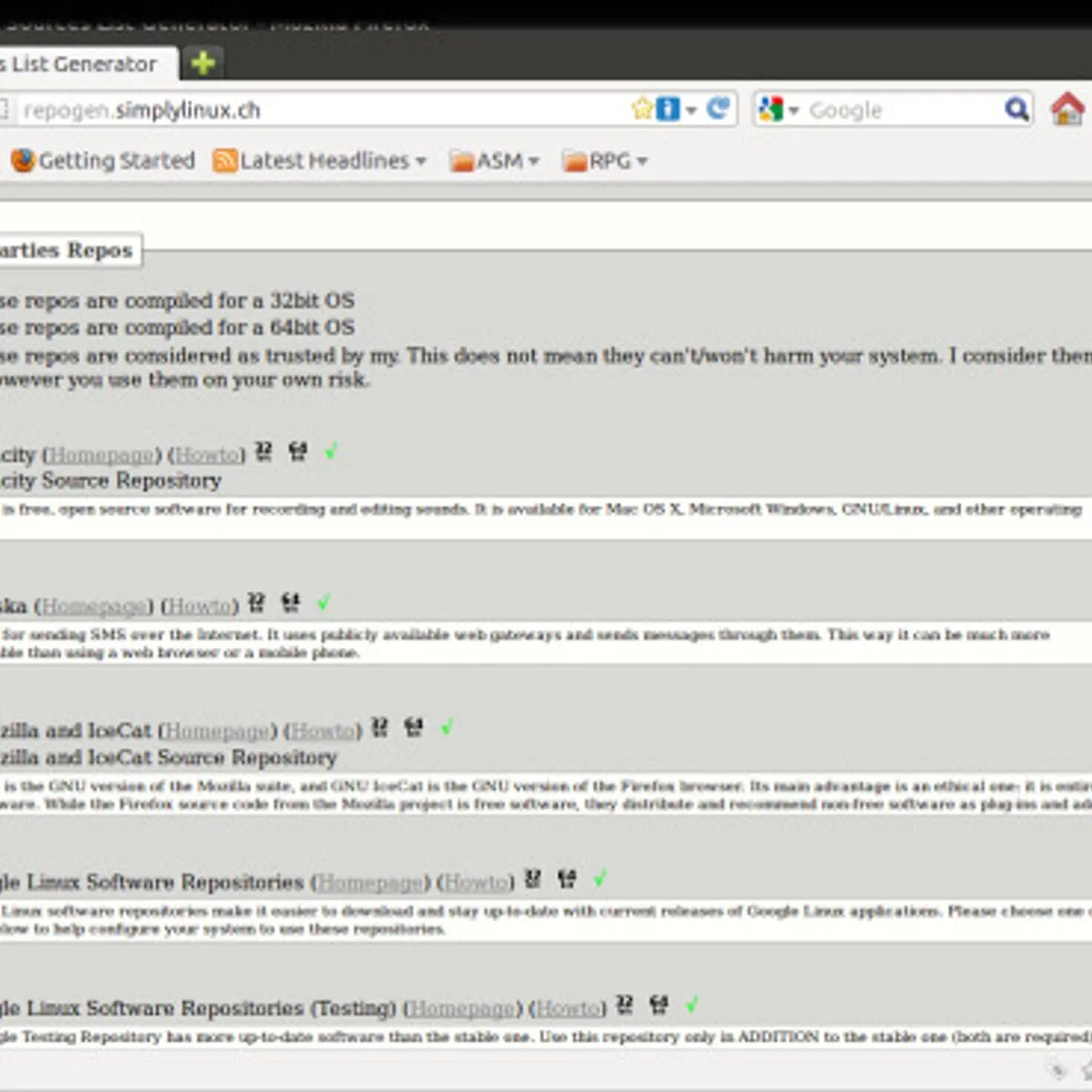
Task: Click the 64bit icon in the Repositories (Testing) row
Action: pyautogui.click(x=659, y=1005)
